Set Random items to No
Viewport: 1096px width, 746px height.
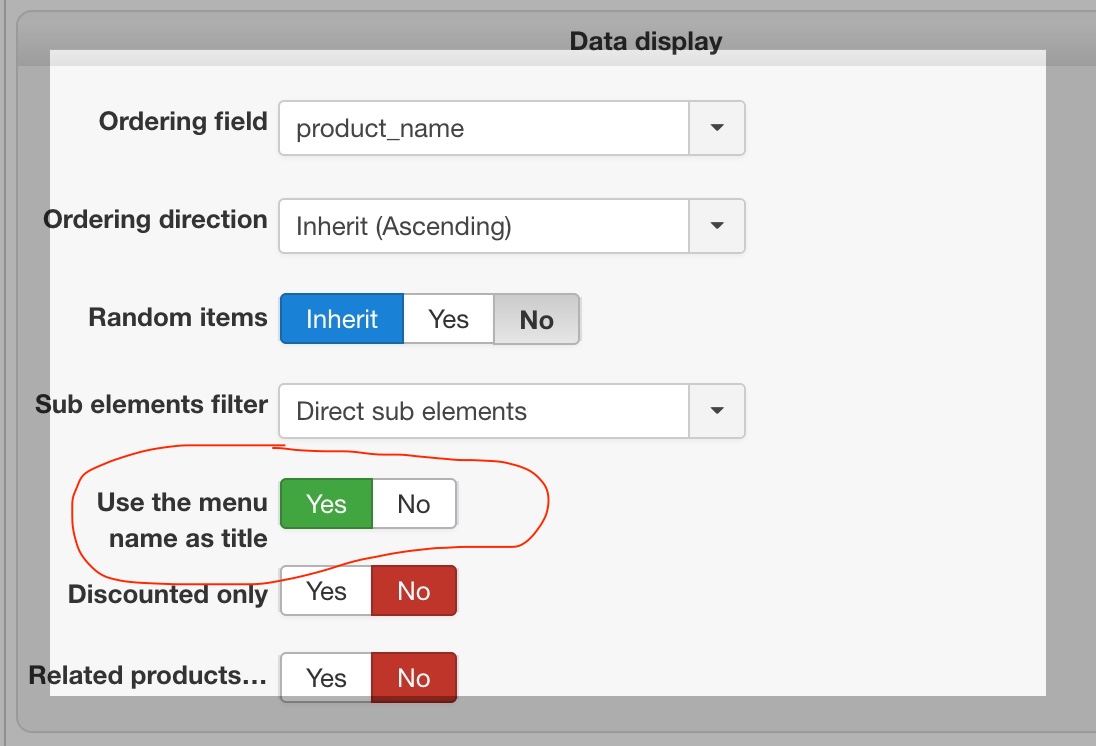coord(537,319)
